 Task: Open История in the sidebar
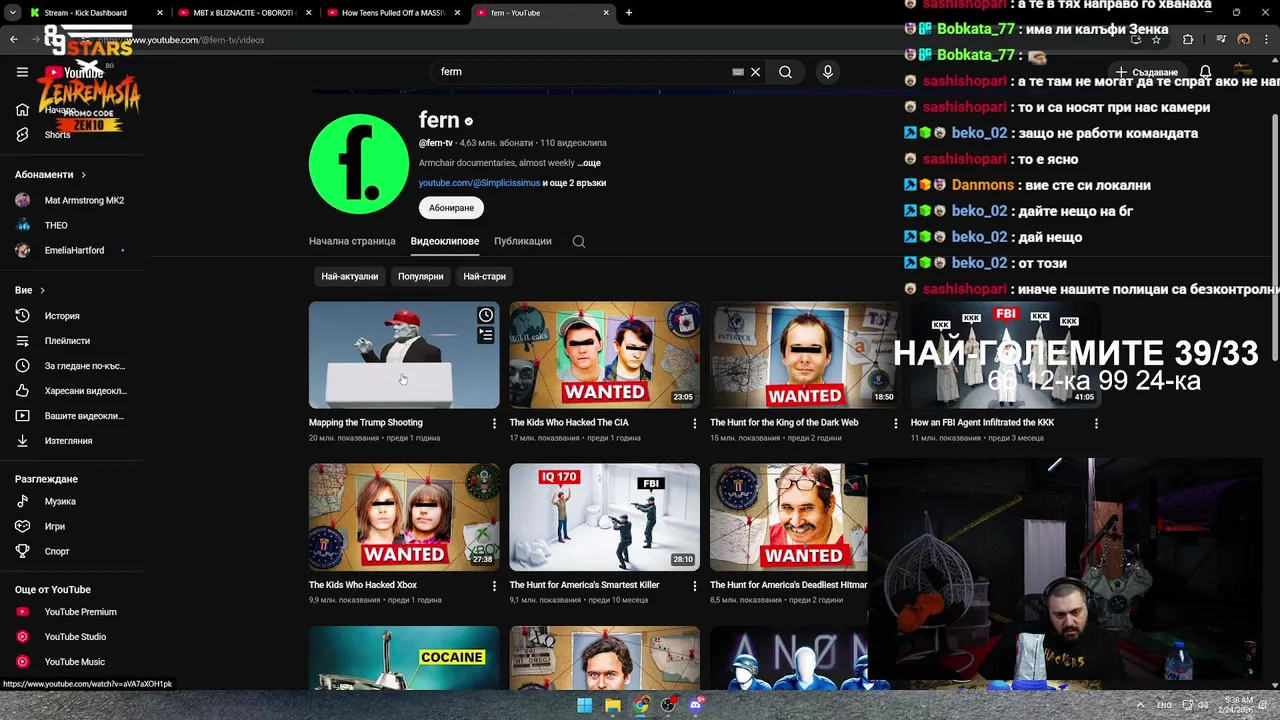point(72,316)
